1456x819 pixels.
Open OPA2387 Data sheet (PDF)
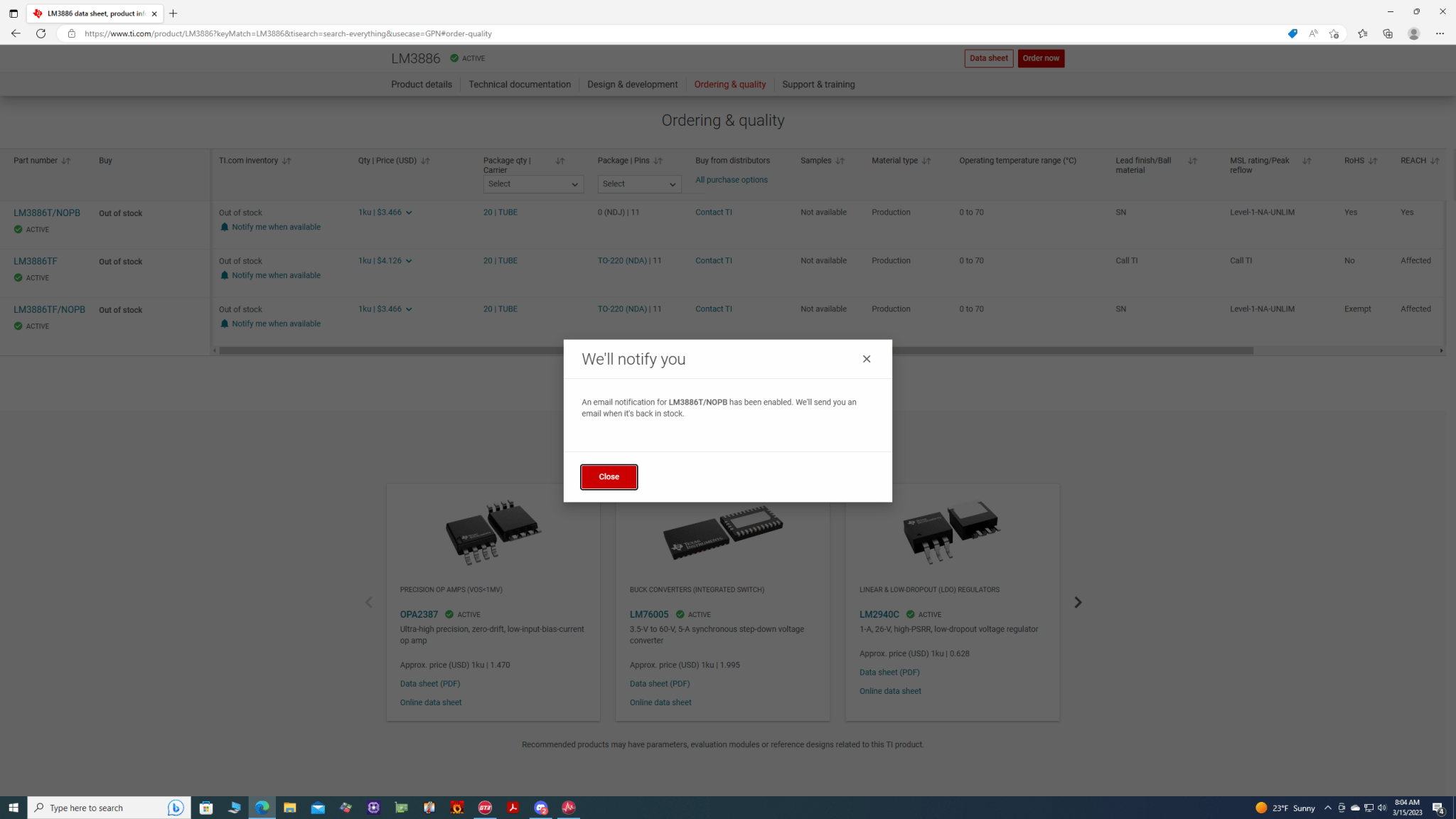pos(429,684)
